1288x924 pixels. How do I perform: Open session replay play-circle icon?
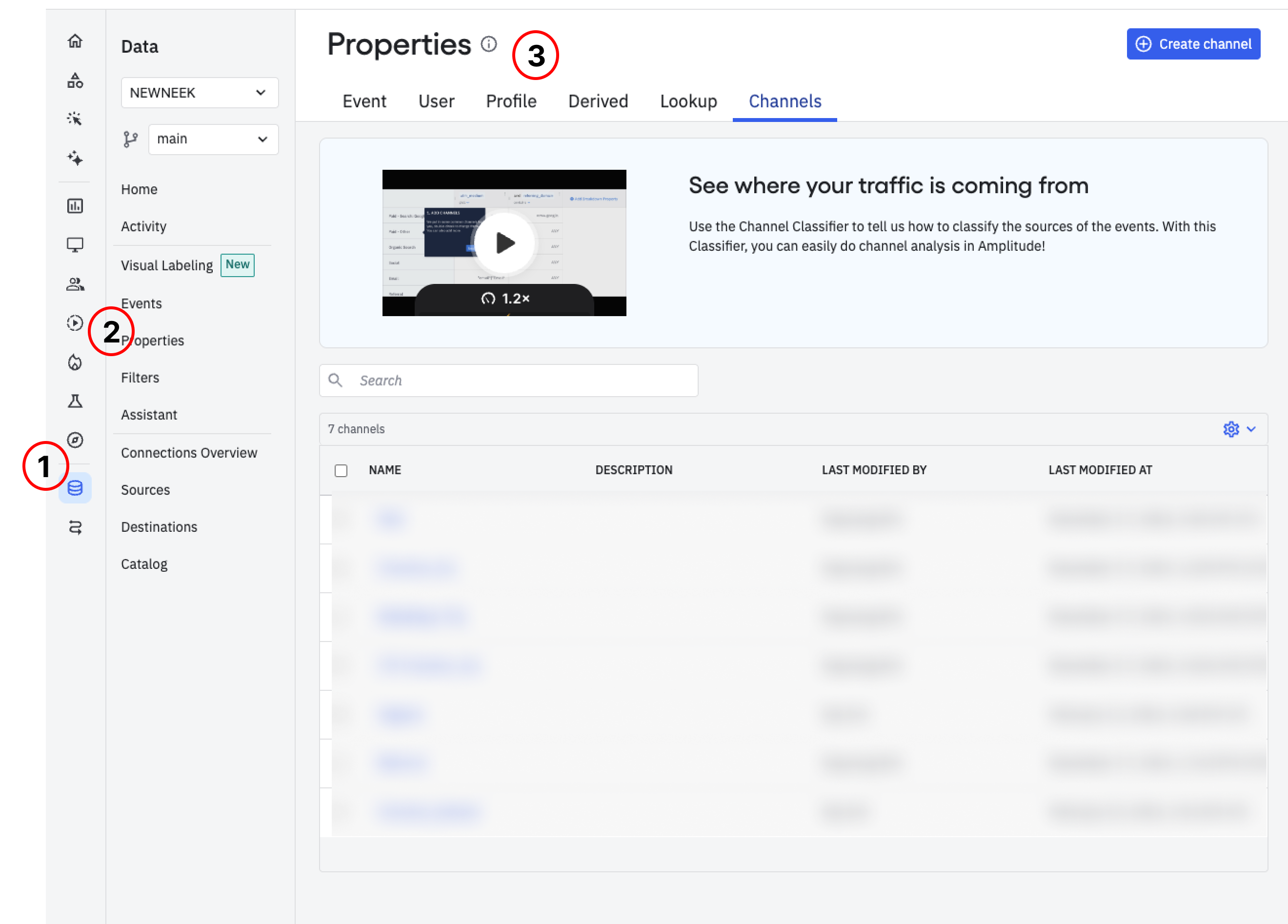(75, 323)
